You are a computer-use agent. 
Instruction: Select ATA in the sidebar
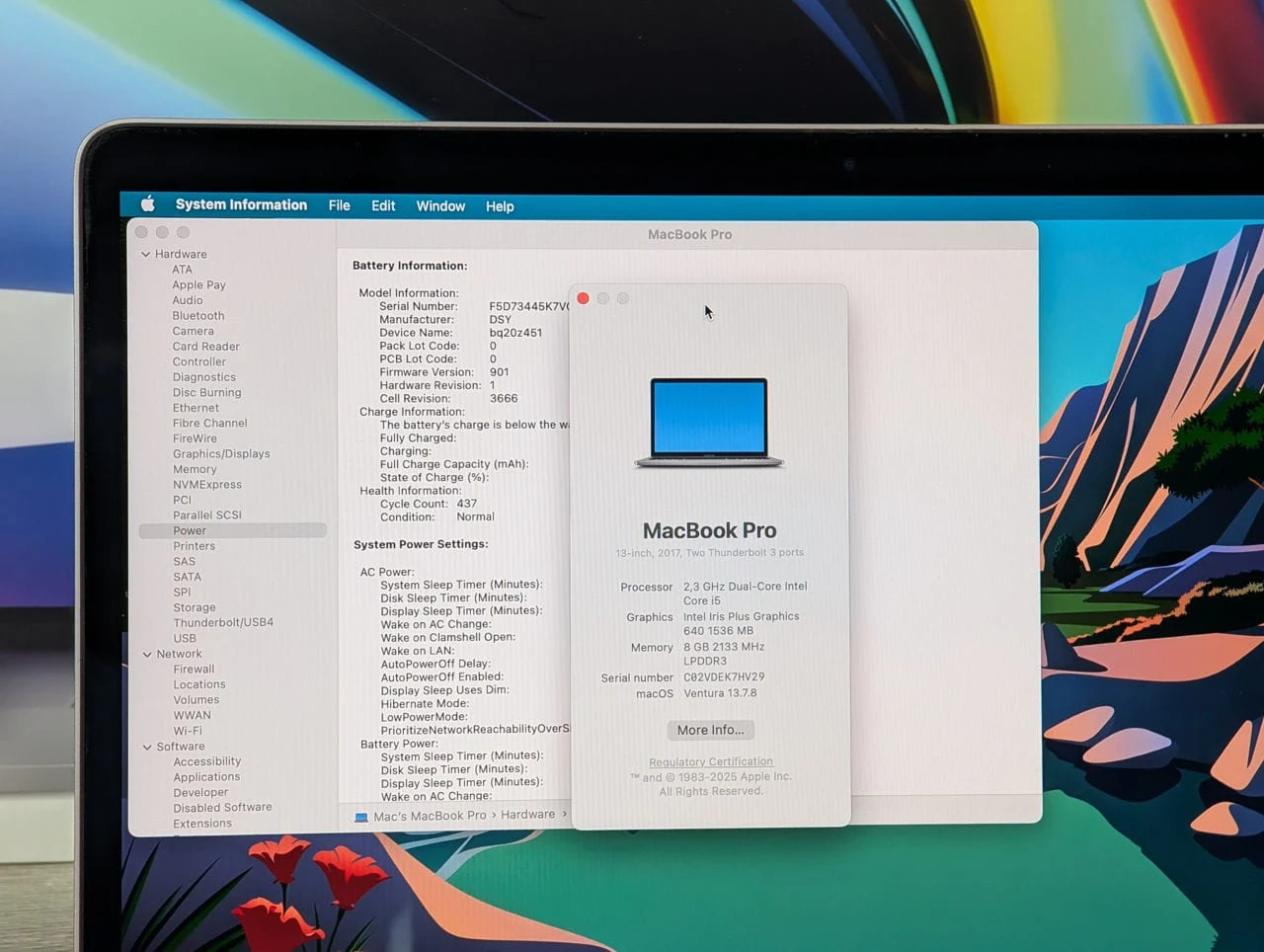183,270
